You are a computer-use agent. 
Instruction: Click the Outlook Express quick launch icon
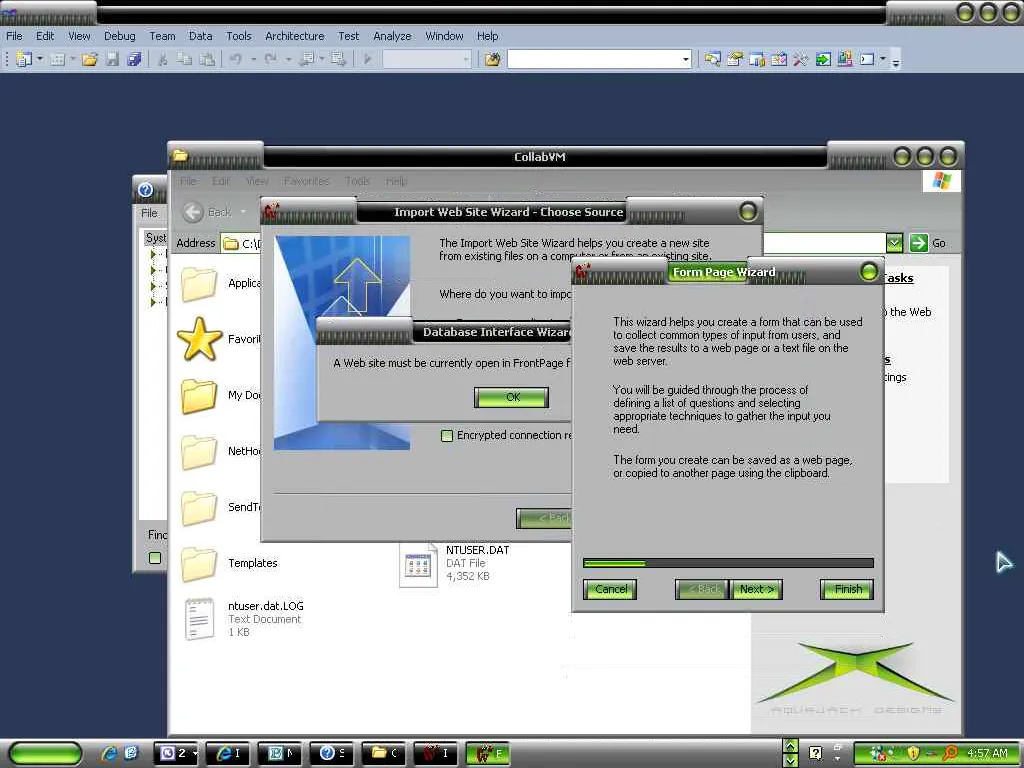131,753
